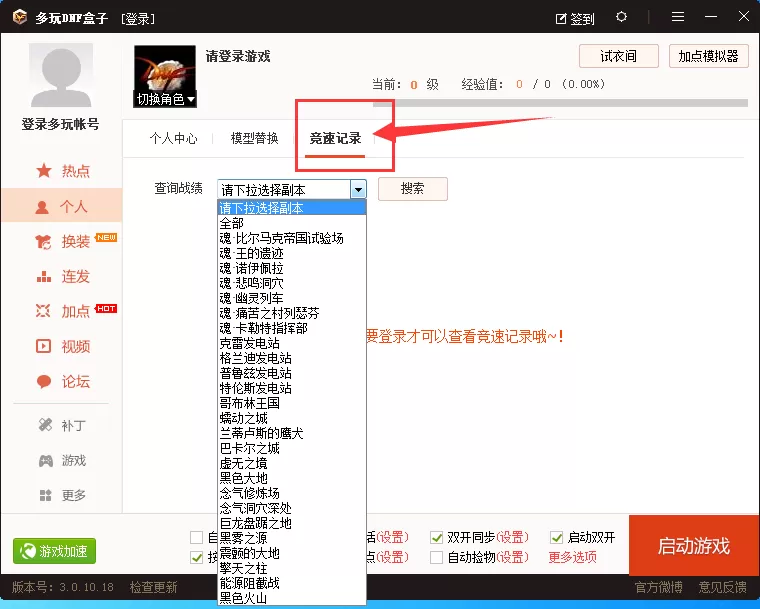Switch to 竞速记录 tab

click(335, 139)
